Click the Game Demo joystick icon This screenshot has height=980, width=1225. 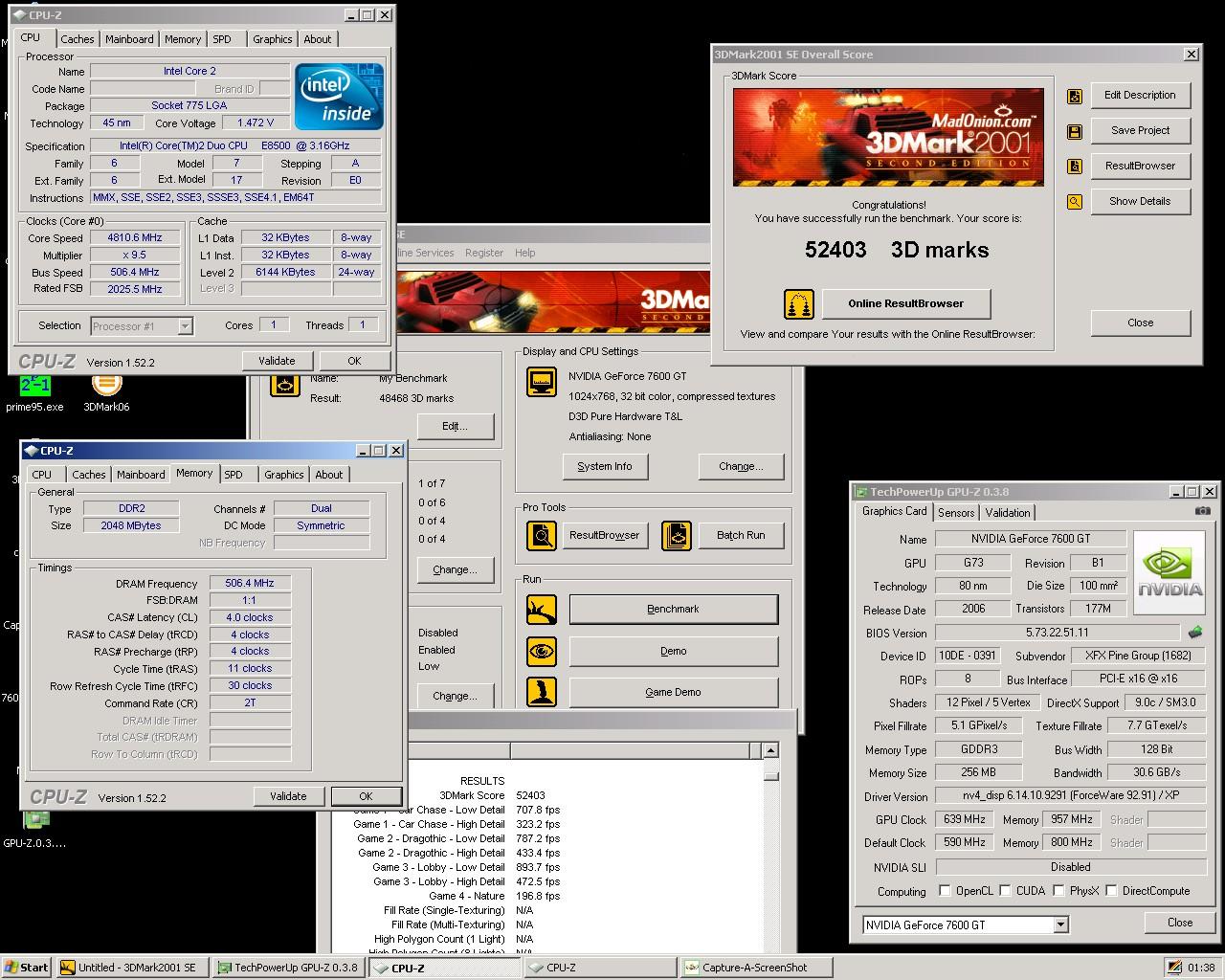tap(542, 692)
